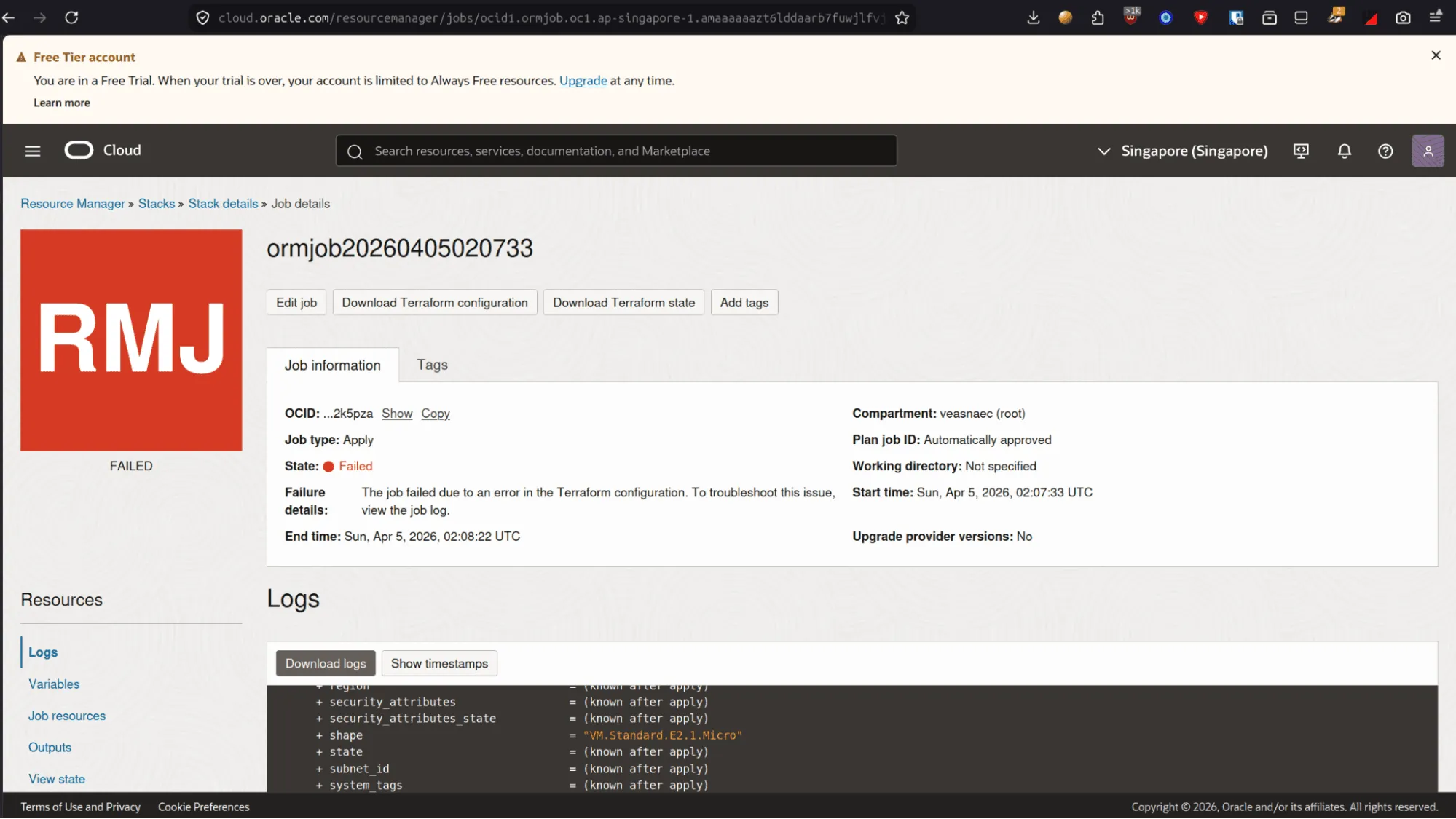This screenshot has width=1456, height=819.
Task: Click the VM.Standard.E2.1.Micro log value
Action: point(663,735)
